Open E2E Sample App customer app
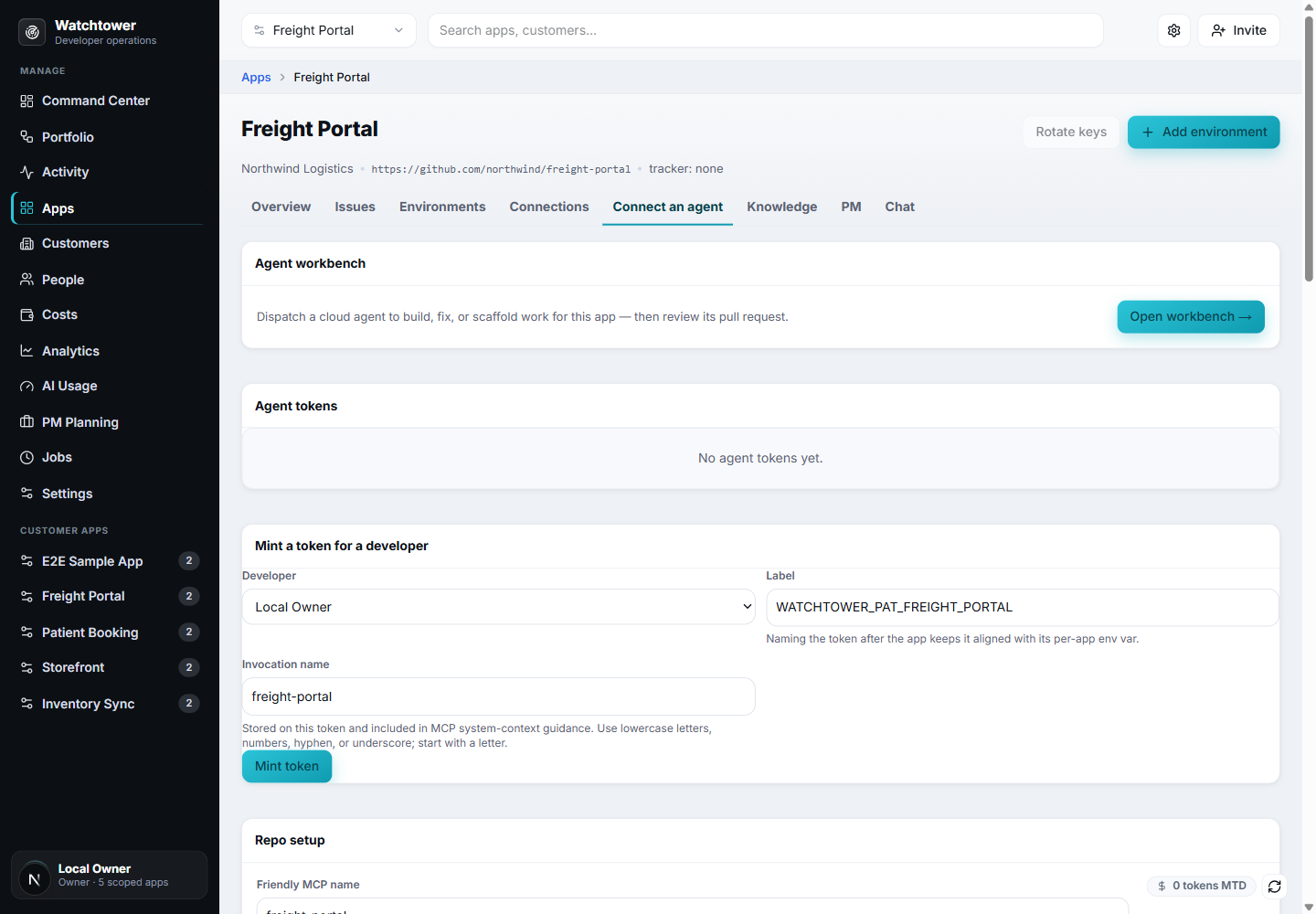Viewport: 1316px width, 914px height. tap(108, 561)
